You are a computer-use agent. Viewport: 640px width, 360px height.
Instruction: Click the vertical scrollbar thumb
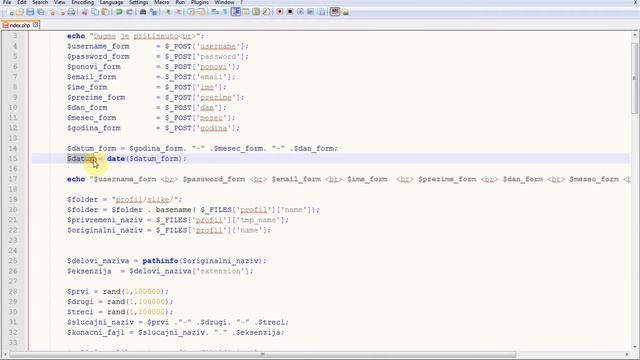[x=634, y=78]
